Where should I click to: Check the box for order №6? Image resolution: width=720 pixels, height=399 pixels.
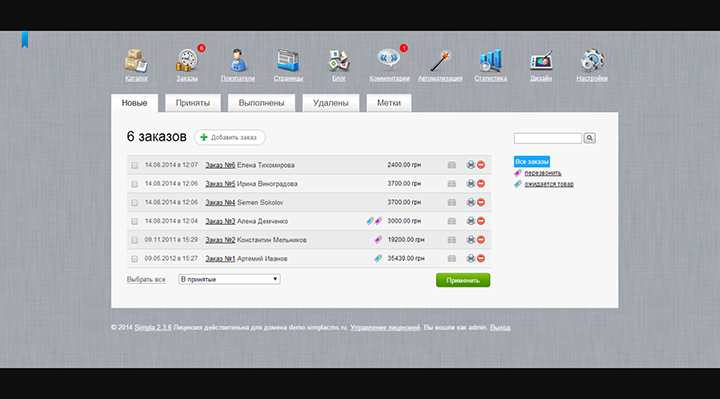[x=134, y=165]
